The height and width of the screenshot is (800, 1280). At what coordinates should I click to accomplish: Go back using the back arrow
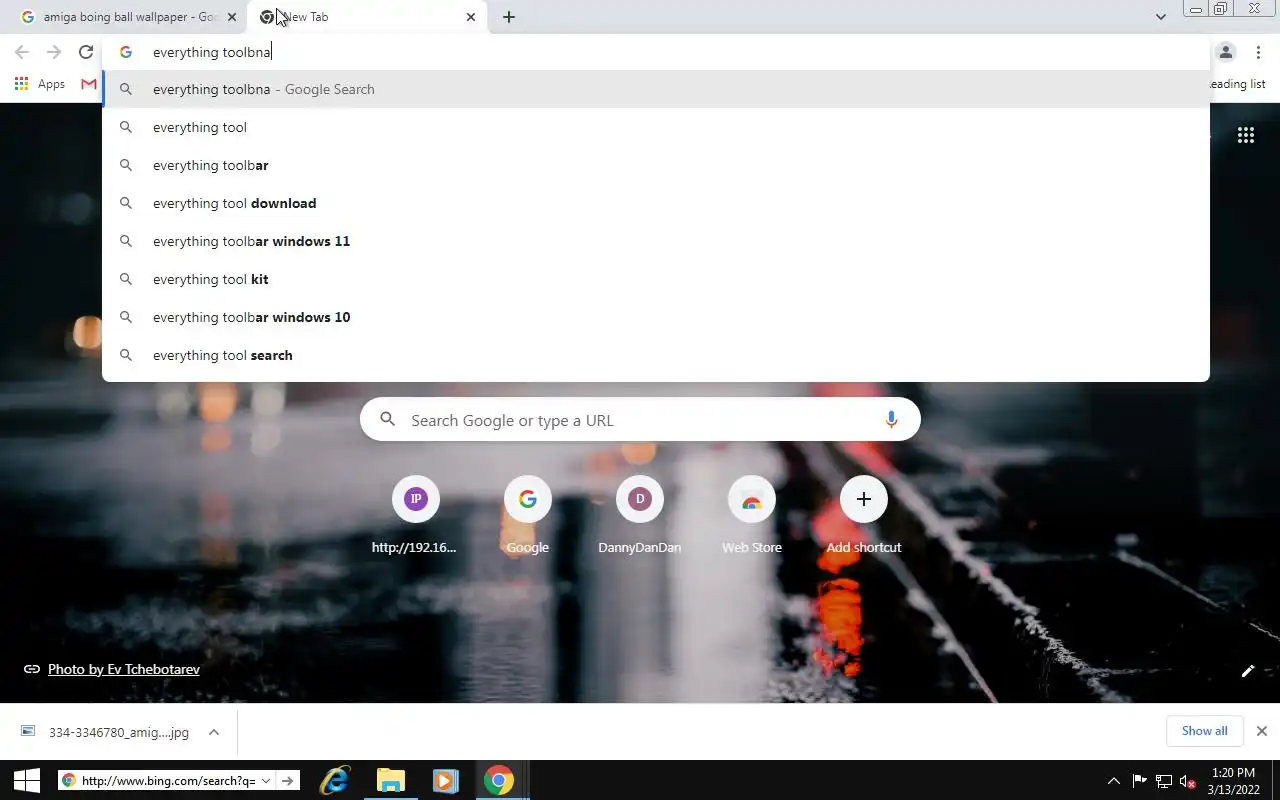pyautogui.click(x=22, y=52)
